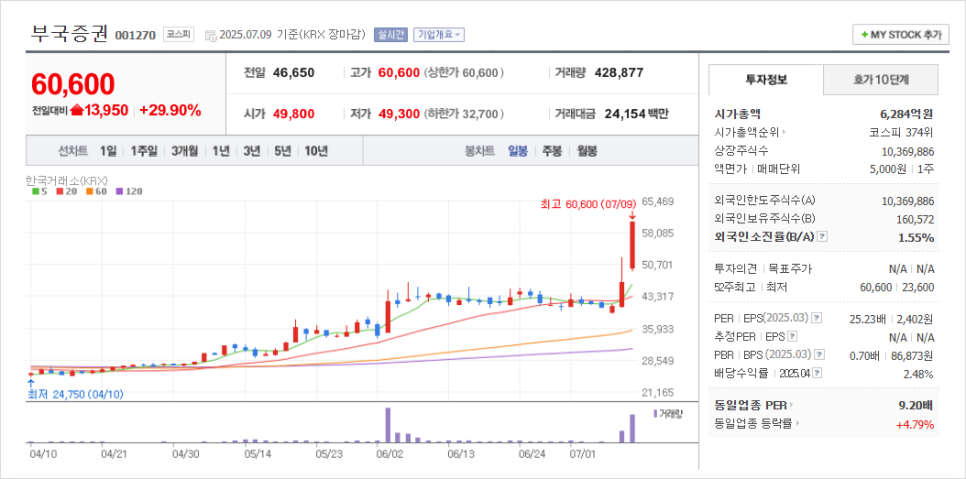Click the 외국인보유주식수 160,572 value
Screen dimensions: 966x479
(x=914, y=219)
